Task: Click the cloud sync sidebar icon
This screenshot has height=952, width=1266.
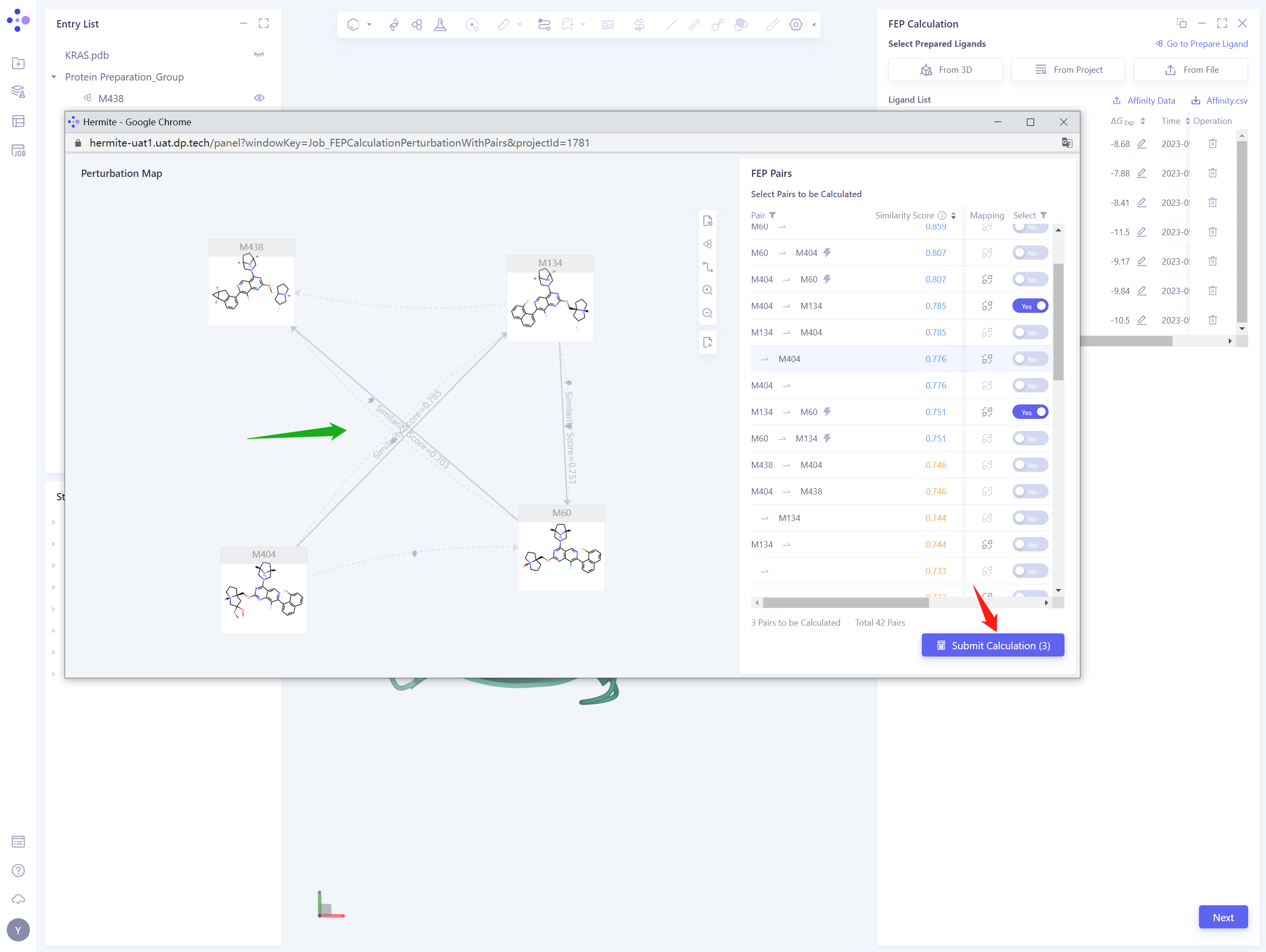Action: click(x=18, y=899)
